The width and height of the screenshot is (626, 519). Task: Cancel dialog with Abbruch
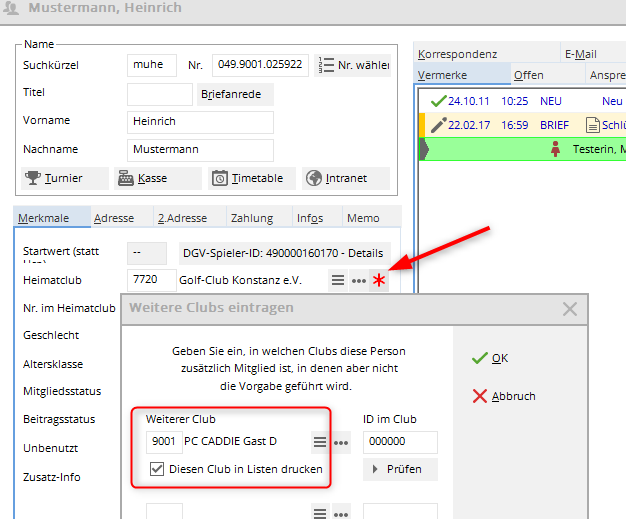tap(504, 396)
